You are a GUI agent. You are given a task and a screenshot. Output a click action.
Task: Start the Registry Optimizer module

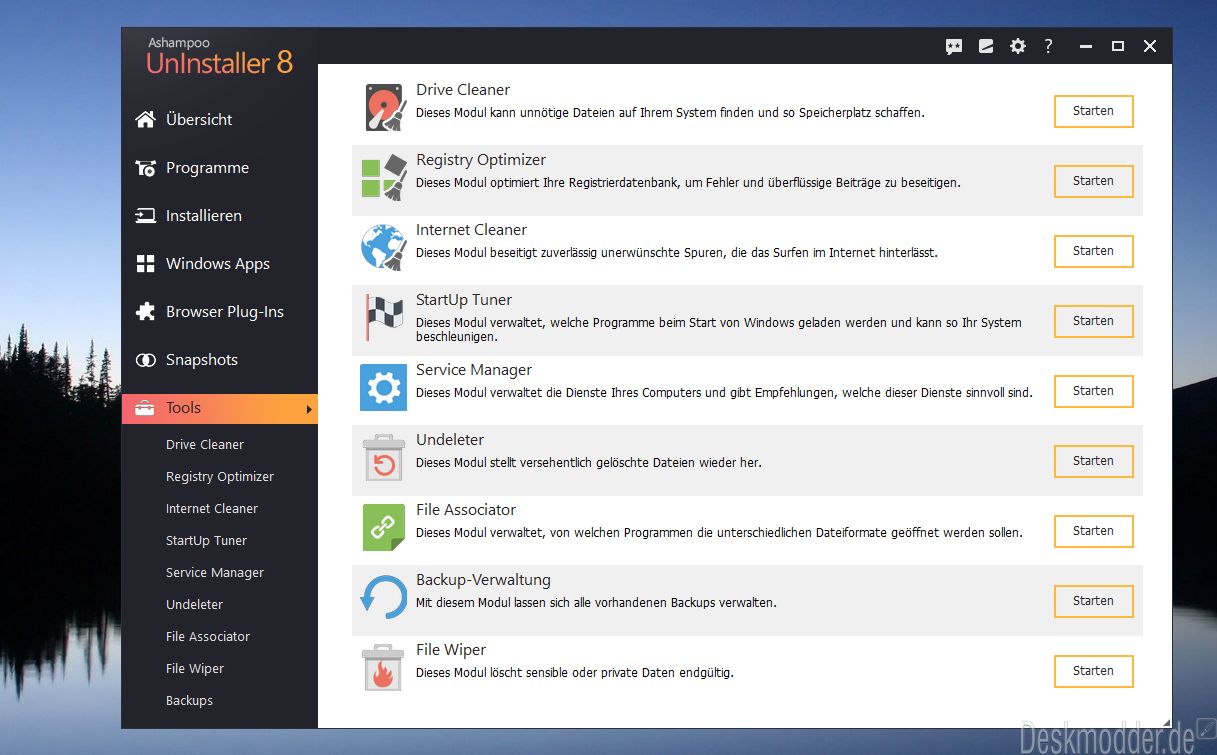tap(1093, 181)
